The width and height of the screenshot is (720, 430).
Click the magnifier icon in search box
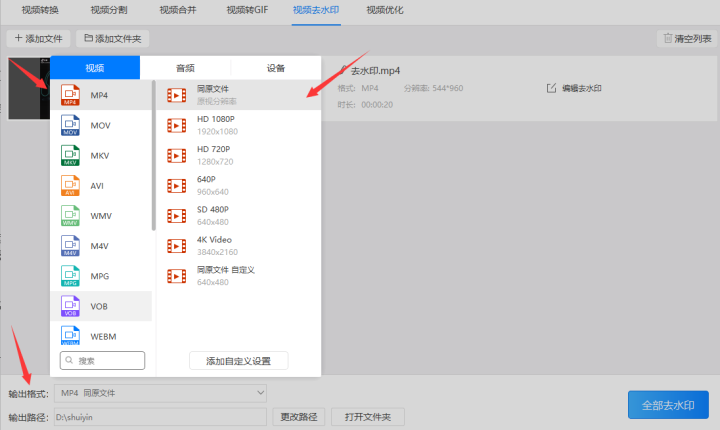pos(69,360)
